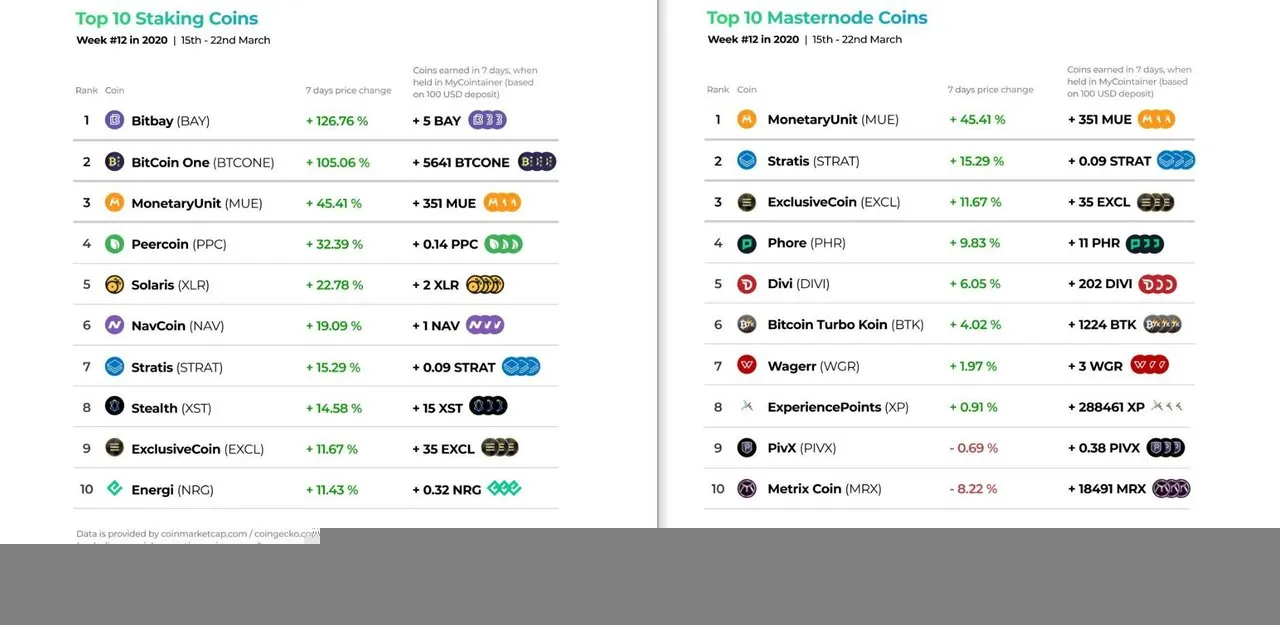Click the coinmarketcap.com data source text

click(x=204, y=534)
